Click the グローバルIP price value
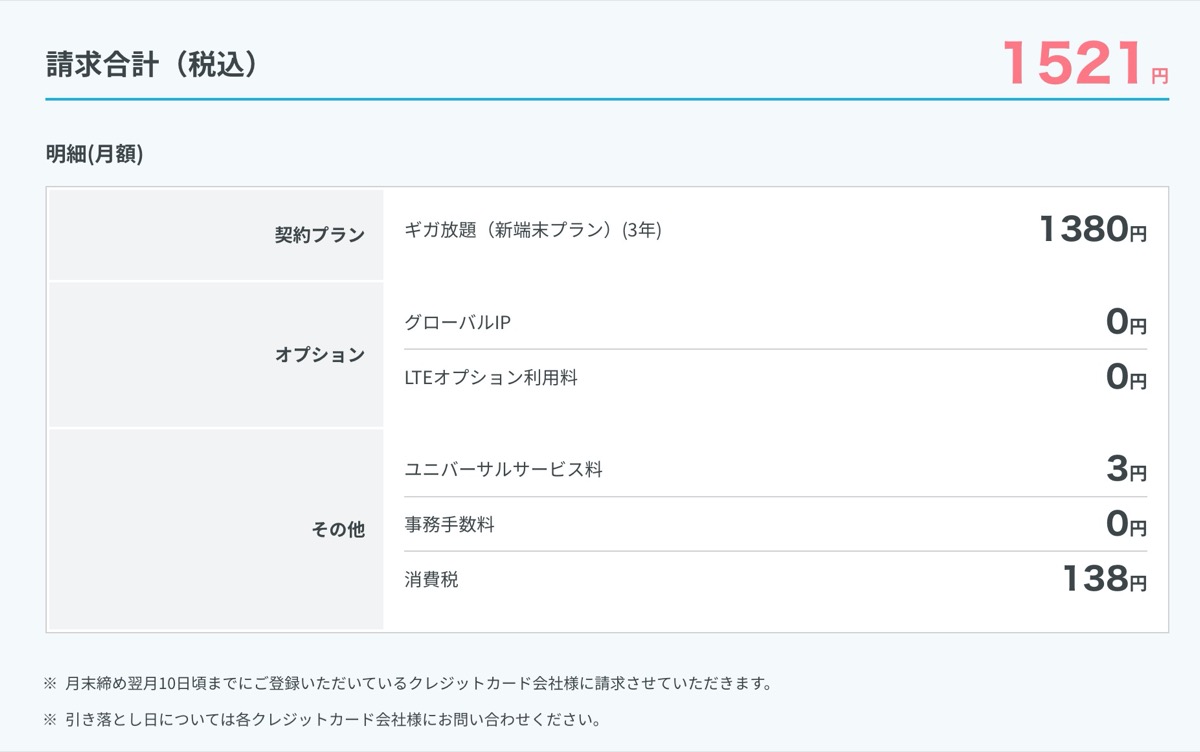The height and width of the screenshot is (752, 1200). [x=1127, y=322]
